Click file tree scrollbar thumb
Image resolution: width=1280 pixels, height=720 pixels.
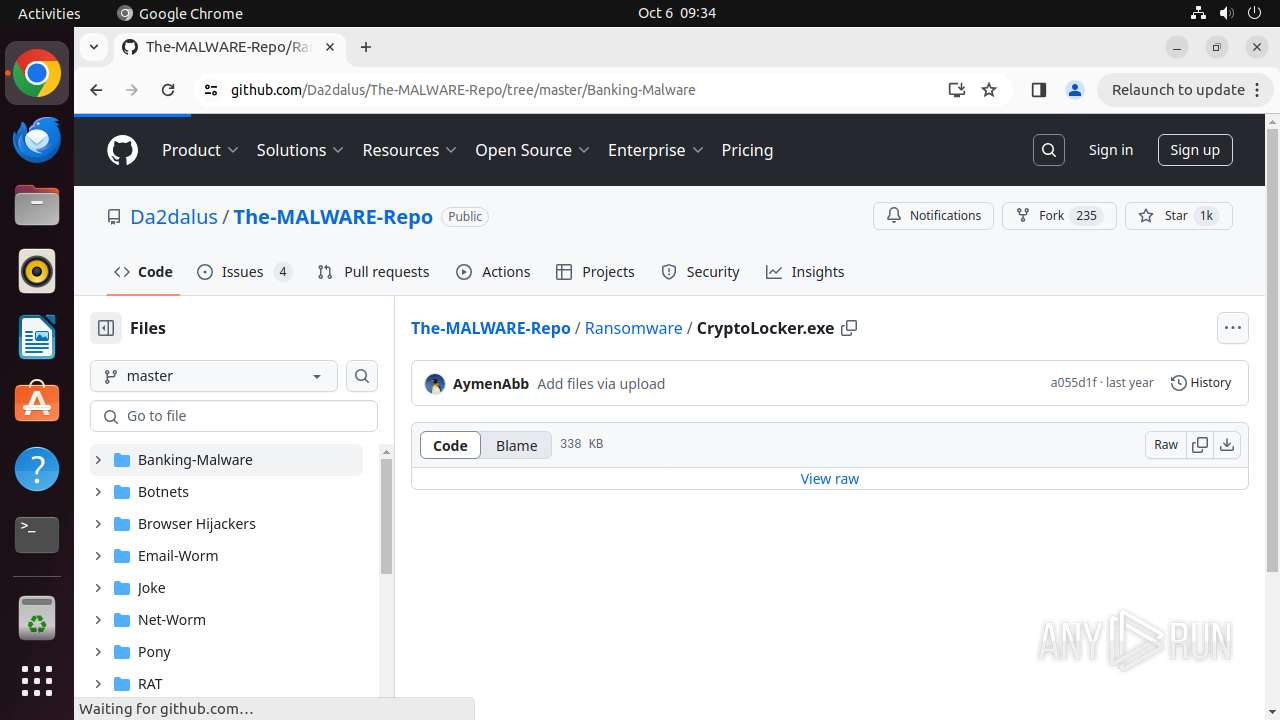(x=386, y=517)
